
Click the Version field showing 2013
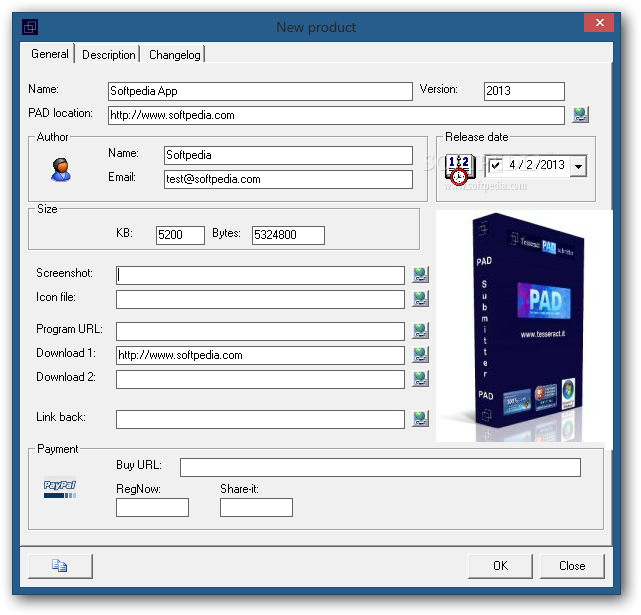tap(524, 91)
